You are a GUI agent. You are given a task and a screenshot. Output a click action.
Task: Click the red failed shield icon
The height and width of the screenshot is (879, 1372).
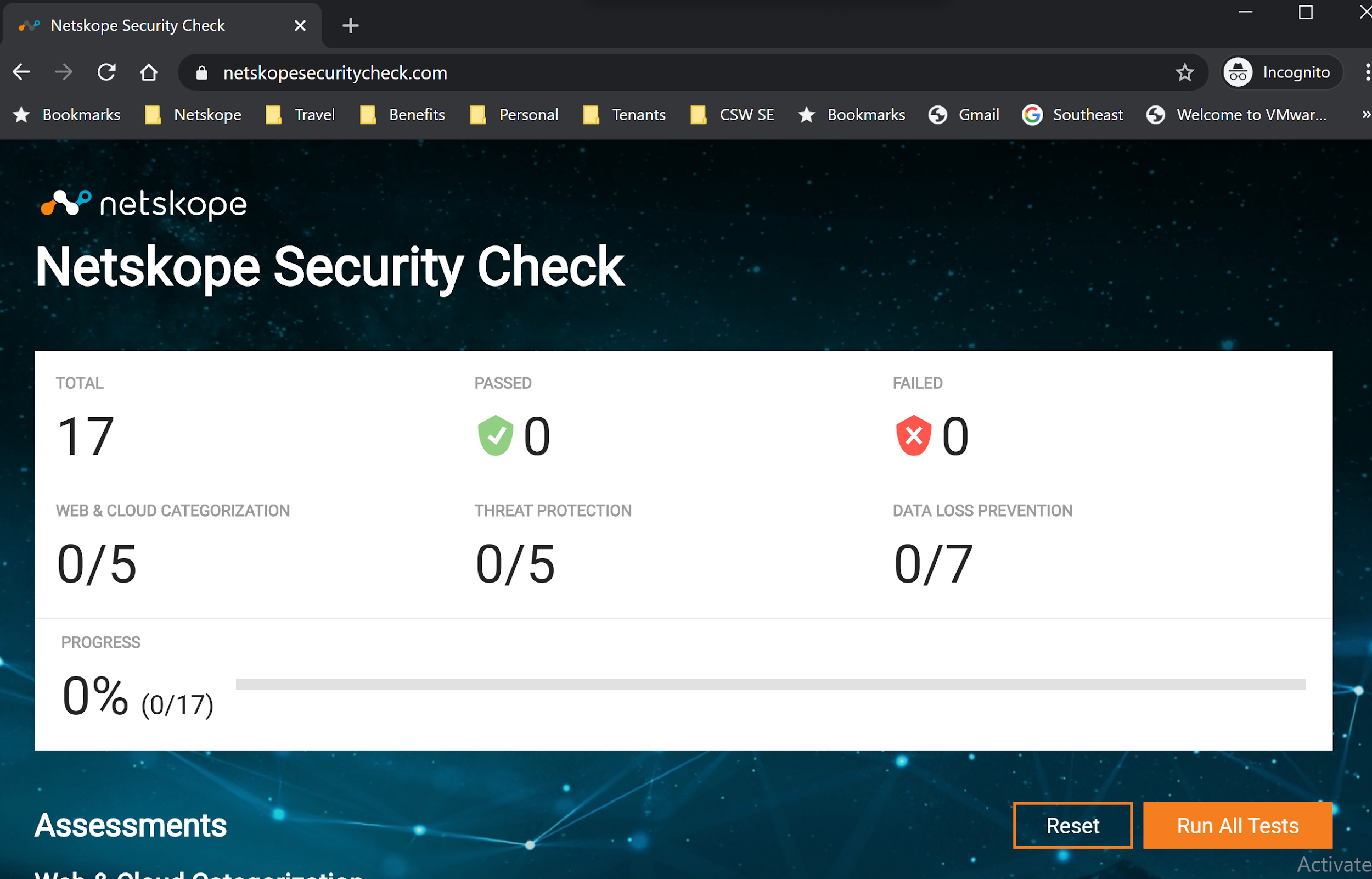(913, 435)
